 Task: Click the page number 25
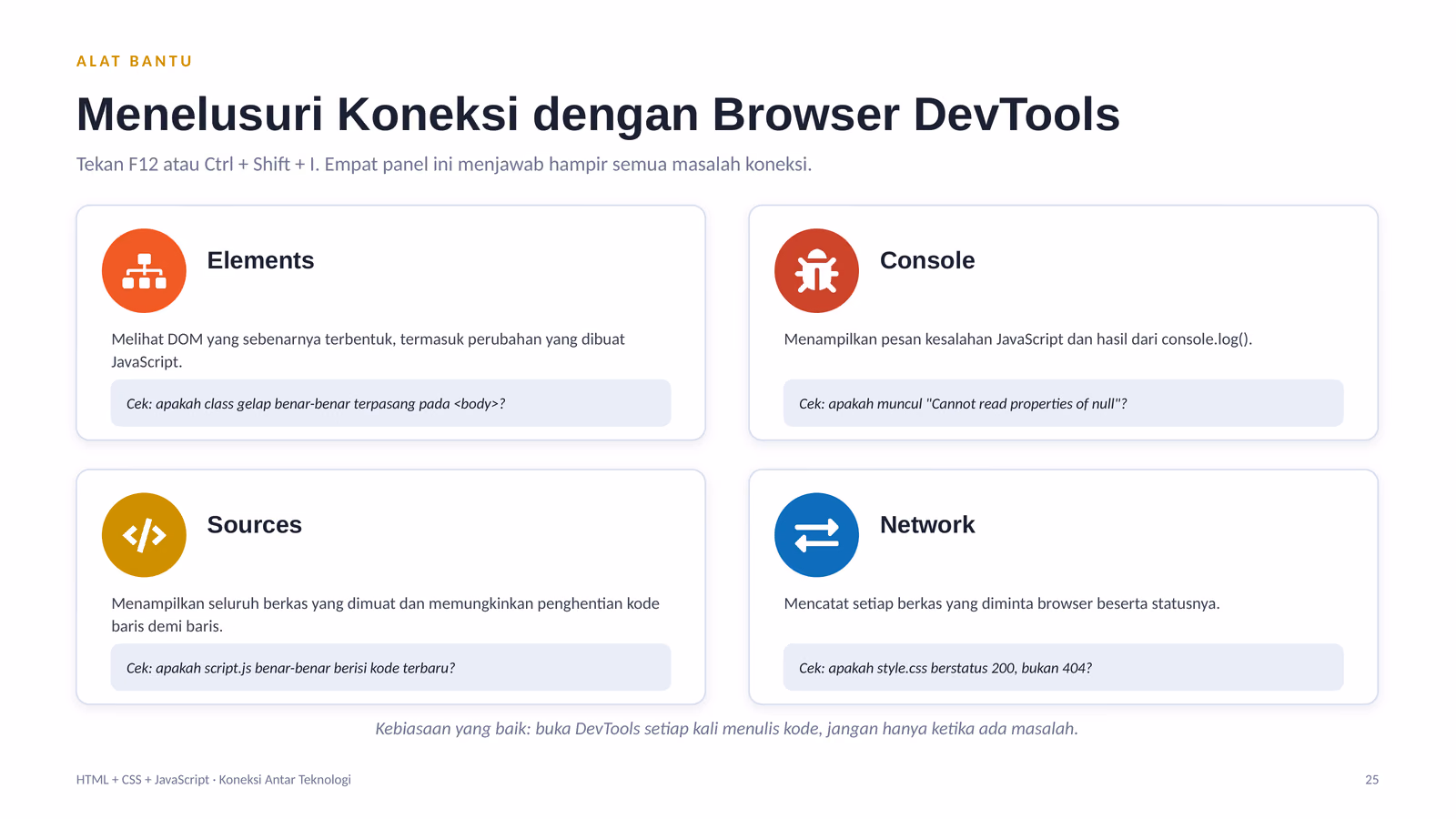pos(1371,780)
